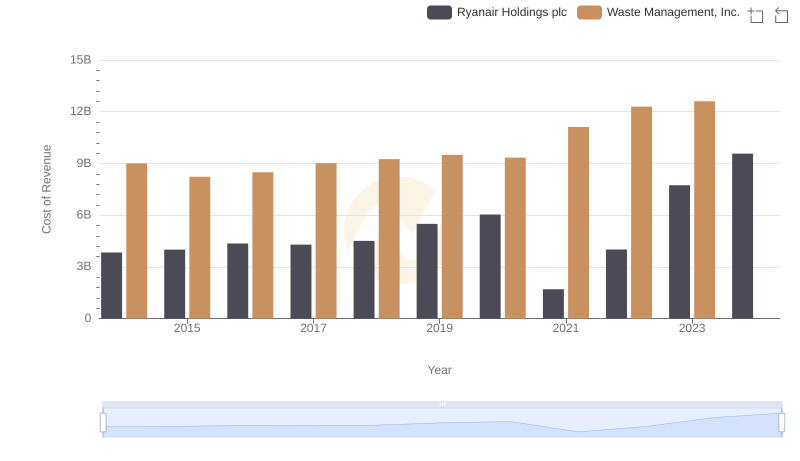Click the 2021 x-axis label
The height and width of the screenshot is (461, 800).
[566, 328]
